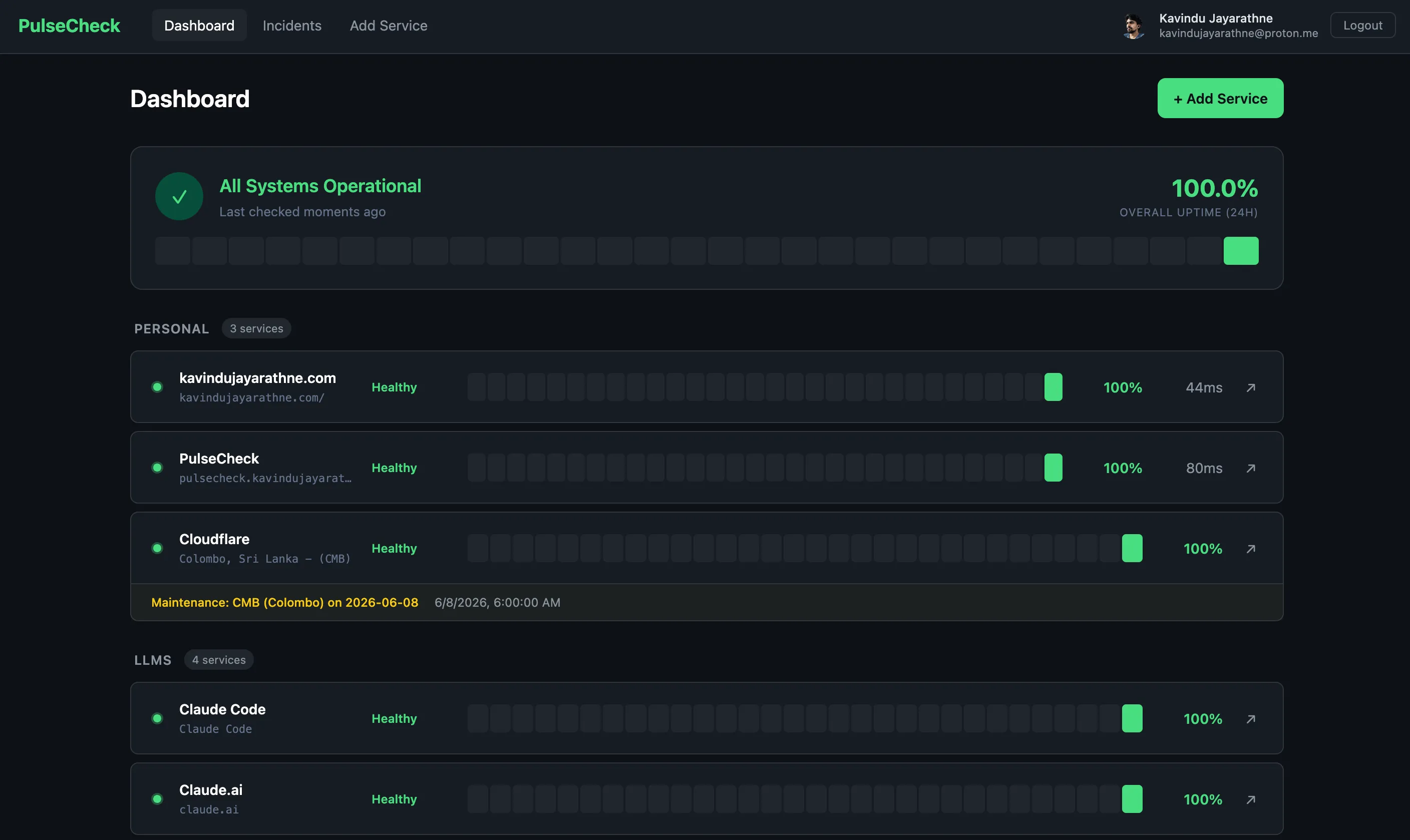Click latest green uptime bar for PulseCheck service
The height and width of the screenshot is (840, 1410).
coord(1053,468)
